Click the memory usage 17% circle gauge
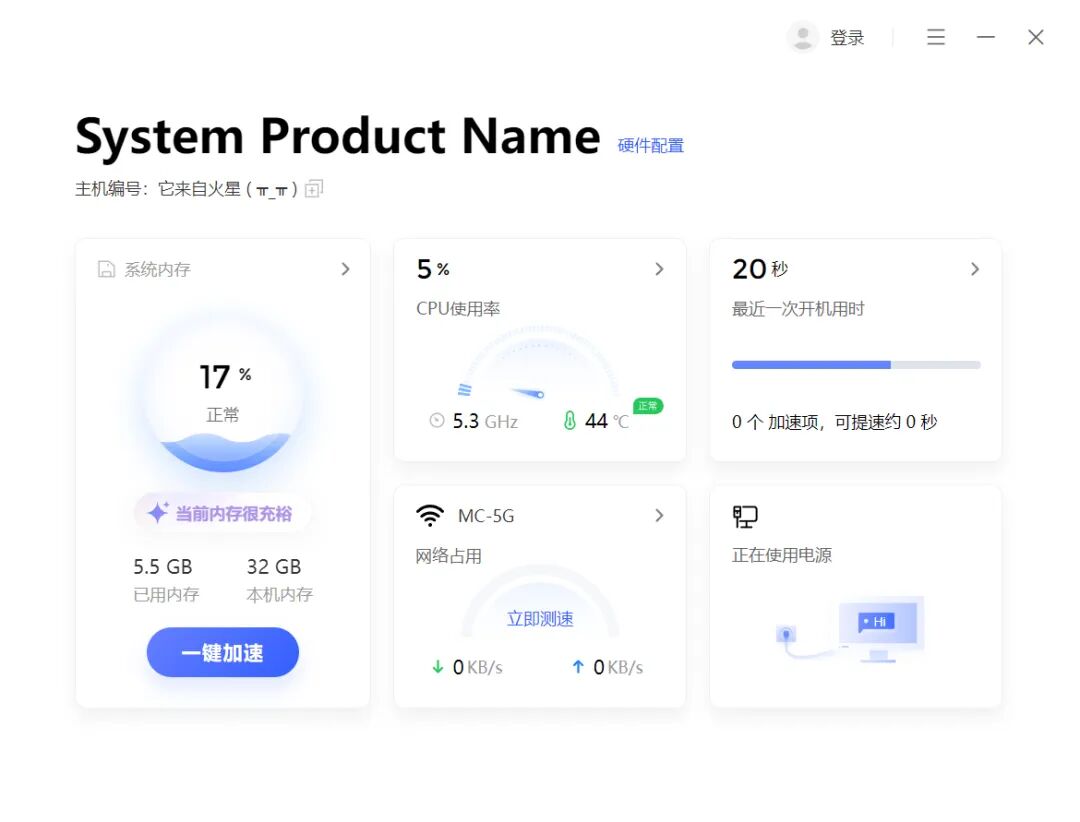The width and height of the screenshot is (1080, 822). coord(222,392)
